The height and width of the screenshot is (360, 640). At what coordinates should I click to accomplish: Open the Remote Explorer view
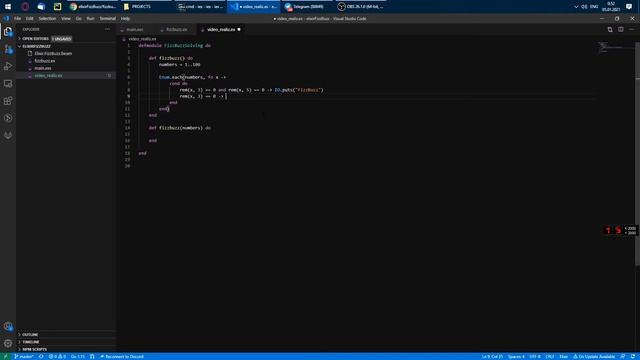pos(8,83)
